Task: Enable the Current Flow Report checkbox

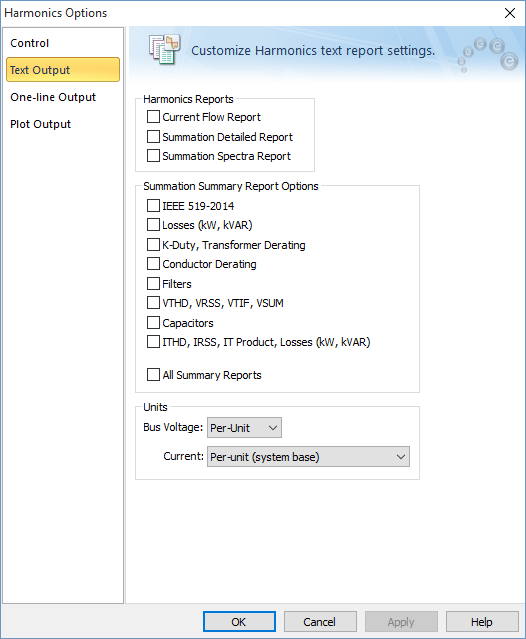Action: pyautogui.click(x=153, y=117)
